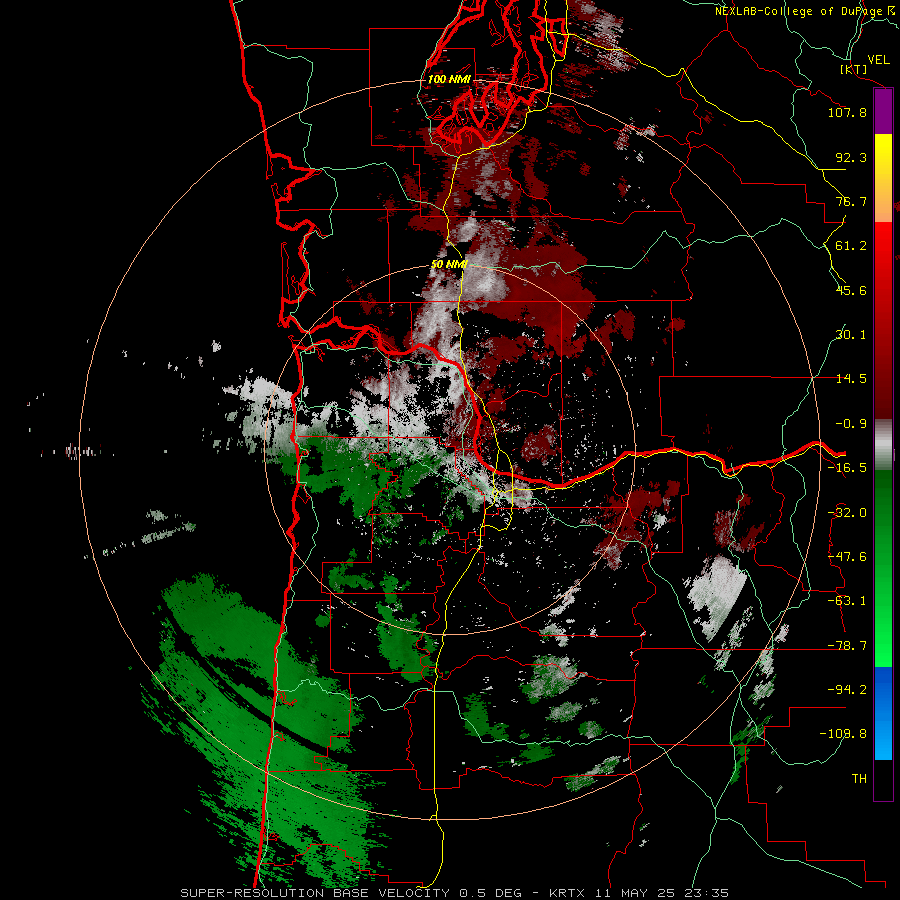The height and width of the screenshot is (900, 900).
Task: Click the blue segment of the color bar
Action: [x=883, y=713]
